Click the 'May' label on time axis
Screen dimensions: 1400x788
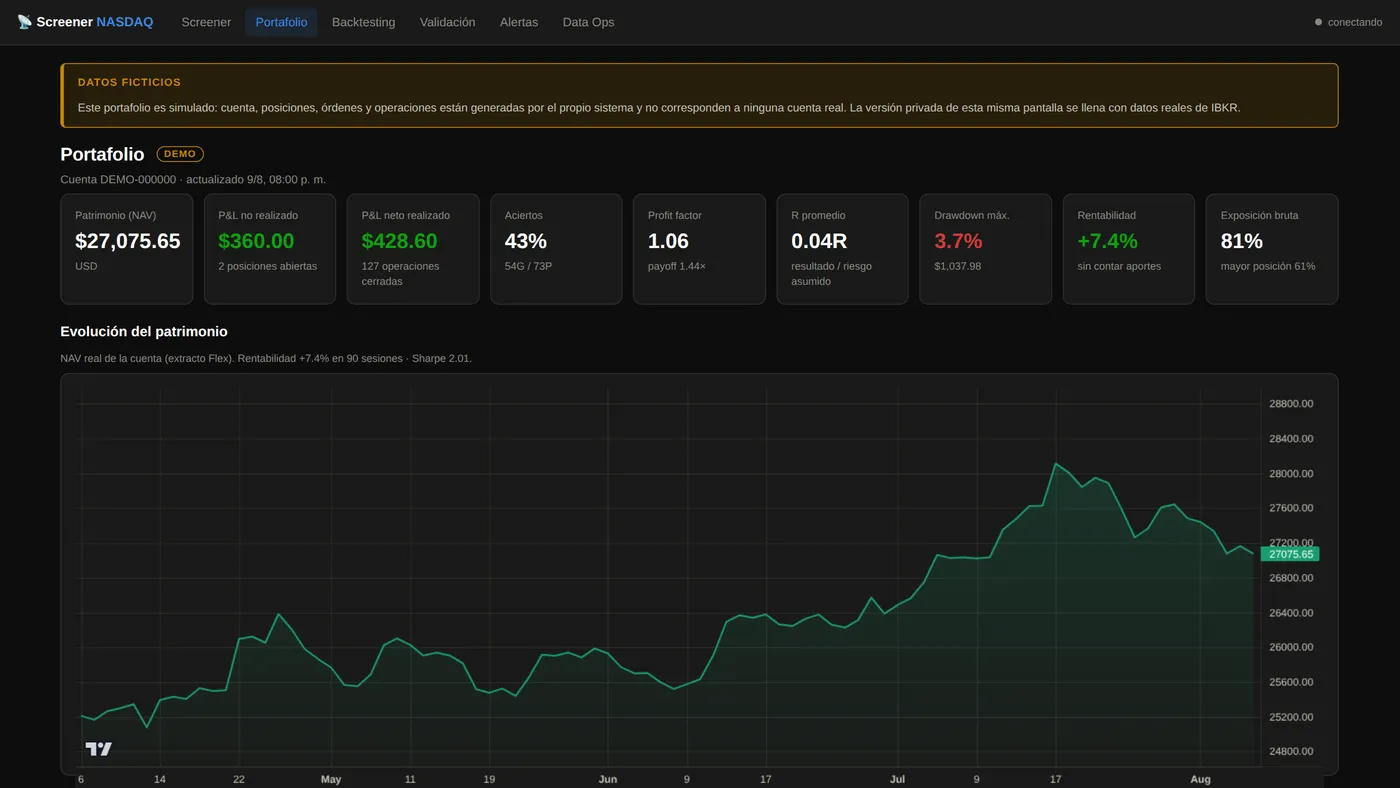(x=331, y=779)
